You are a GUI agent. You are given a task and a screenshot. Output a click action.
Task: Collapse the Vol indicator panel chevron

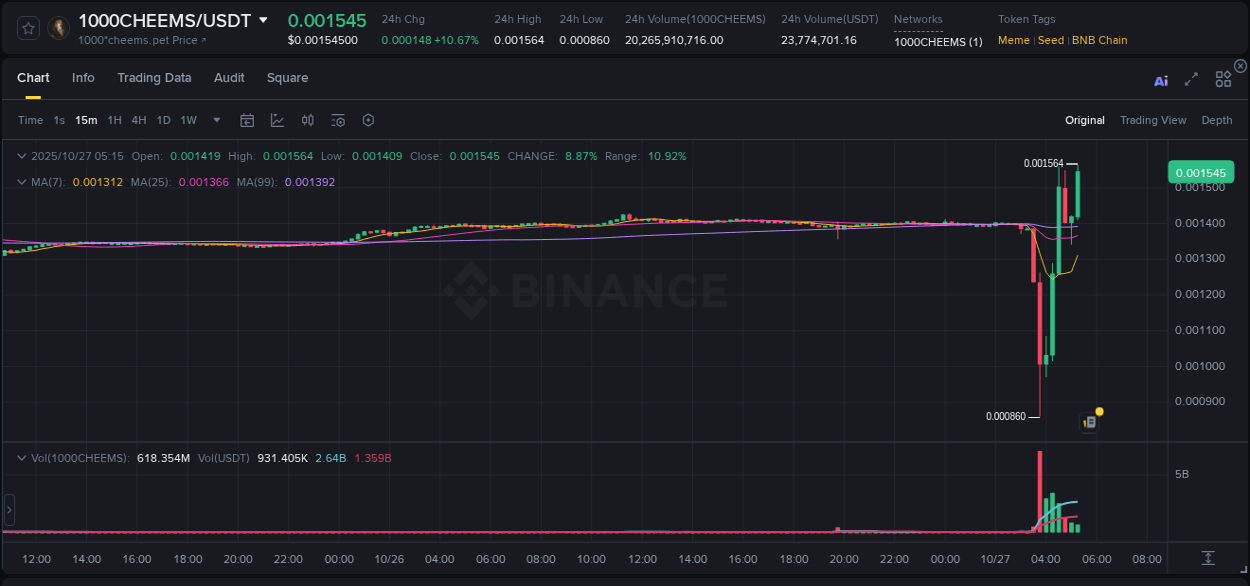[22, 457]
